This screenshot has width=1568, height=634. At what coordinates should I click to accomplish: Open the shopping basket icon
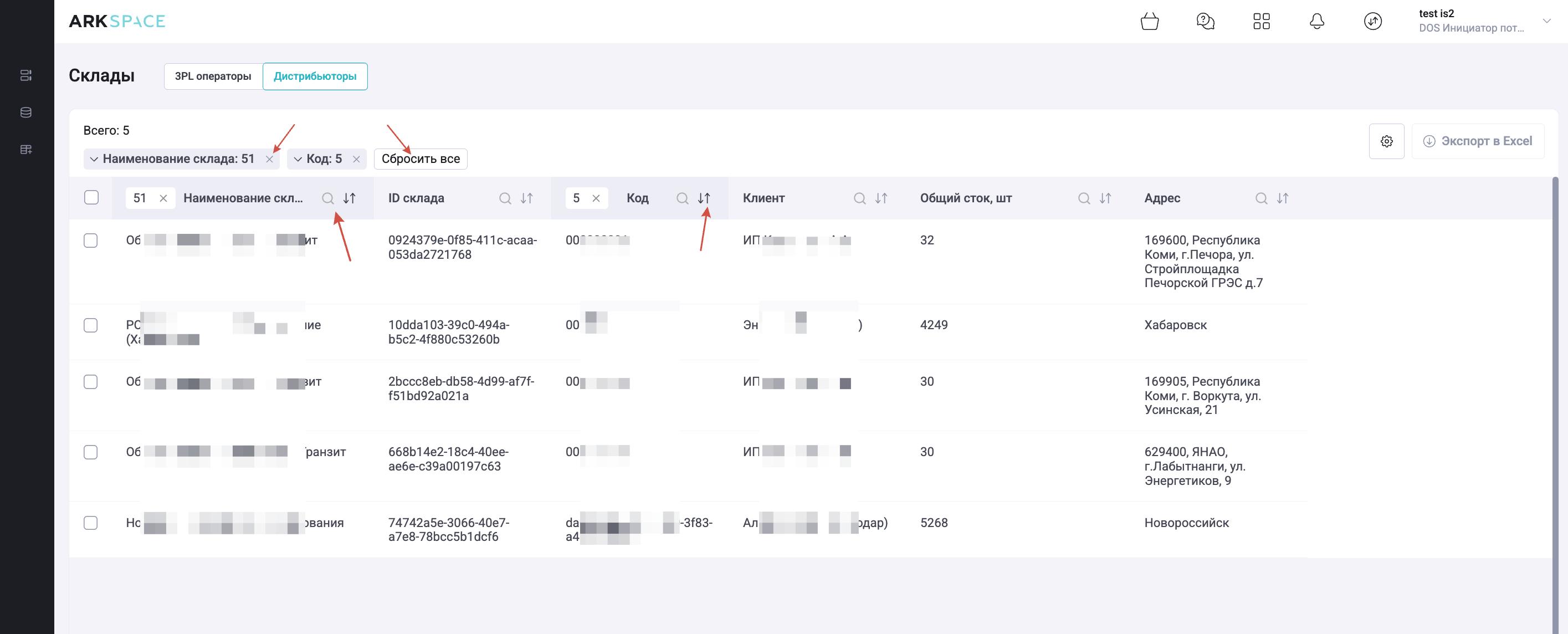[x=1149, y=21]
